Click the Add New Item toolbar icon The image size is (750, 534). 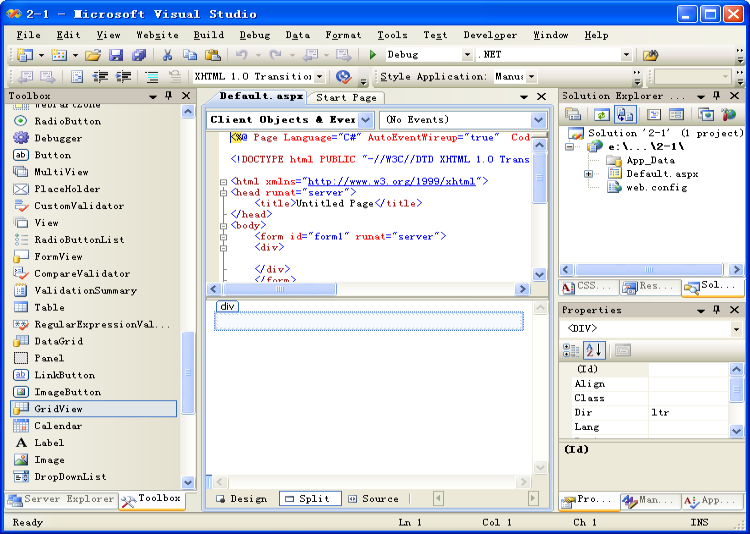click(59, 55)
